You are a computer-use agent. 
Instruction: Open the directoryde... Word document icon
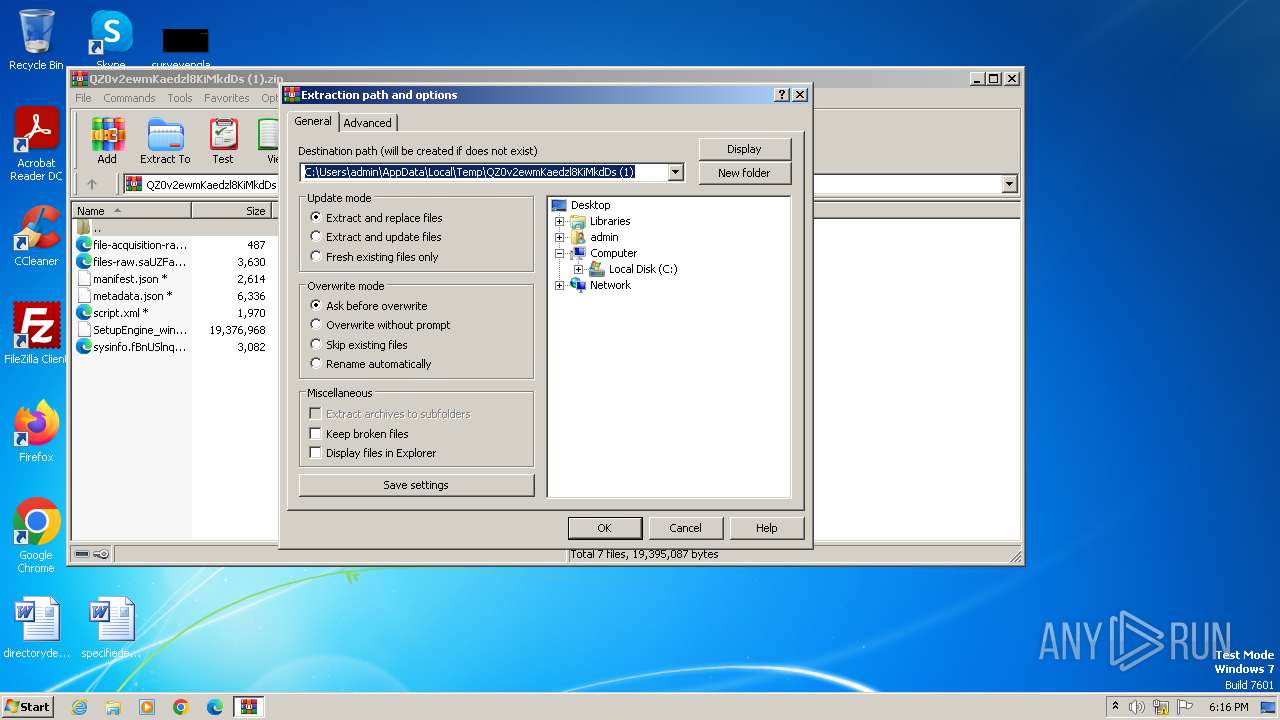[36, 628]
